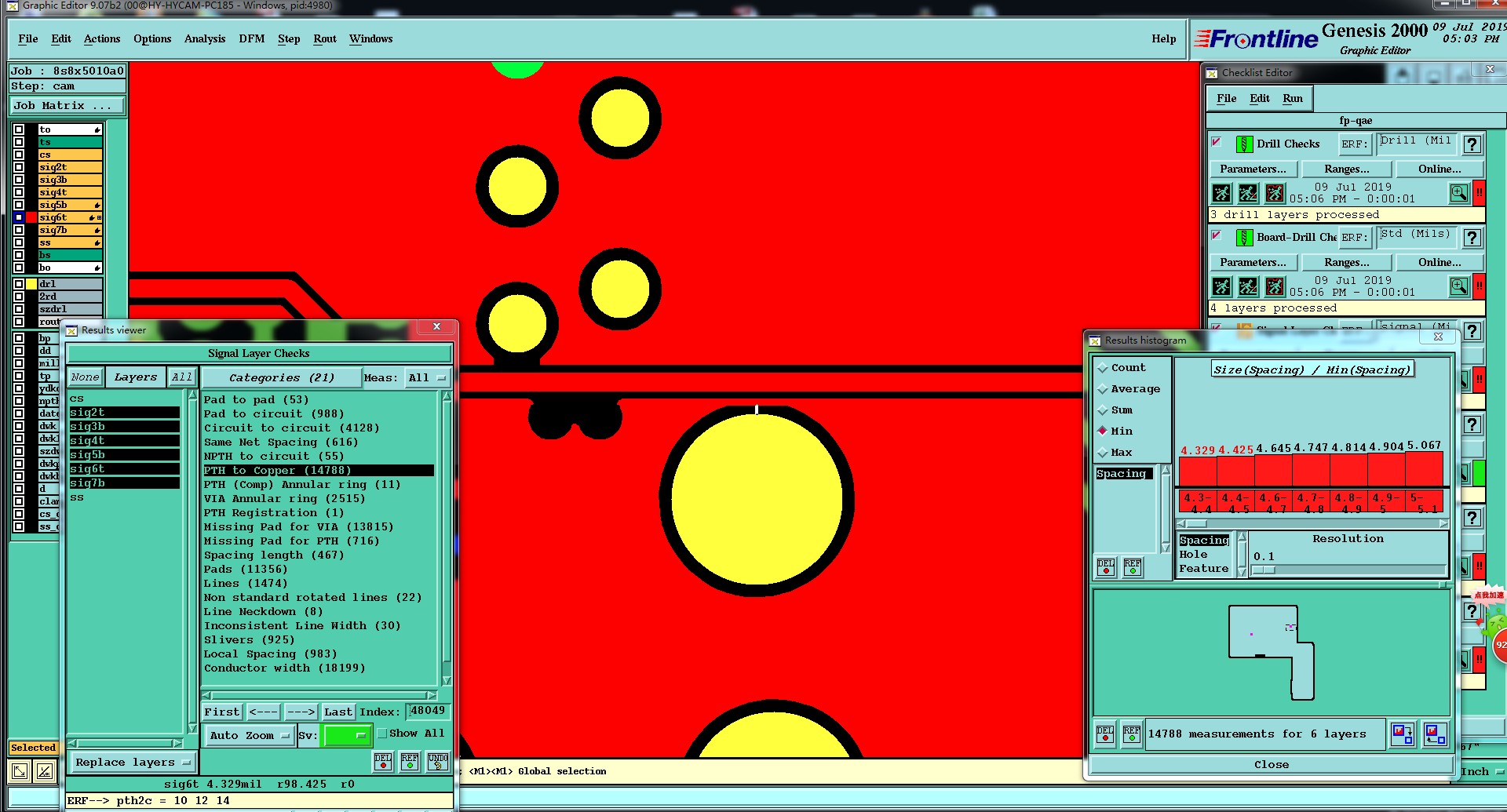Open the Run menu in Checklist Editor

[x=1293, y=99]
